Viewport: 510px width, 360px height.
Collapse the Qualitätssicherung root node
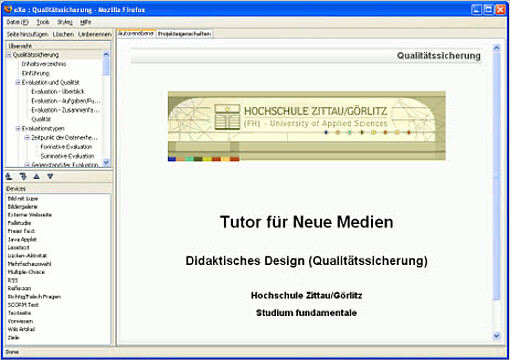[x=9, y=55]
